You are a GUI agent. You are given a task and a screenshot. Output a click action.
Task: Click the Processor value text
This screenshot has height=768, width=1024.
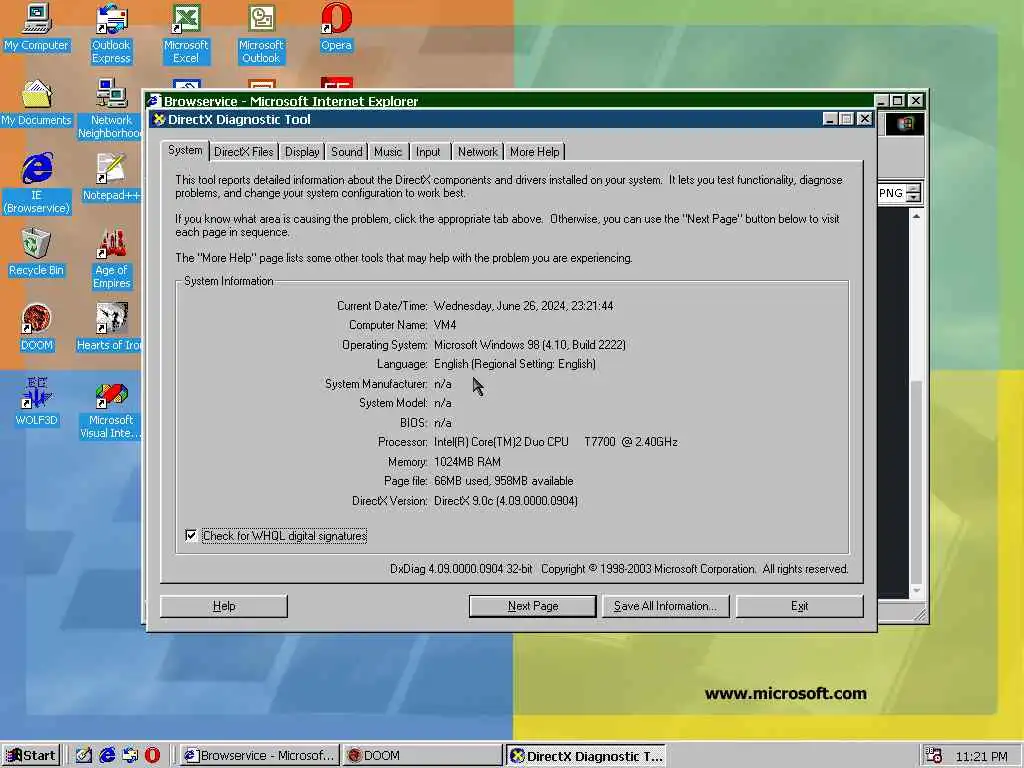556,442
